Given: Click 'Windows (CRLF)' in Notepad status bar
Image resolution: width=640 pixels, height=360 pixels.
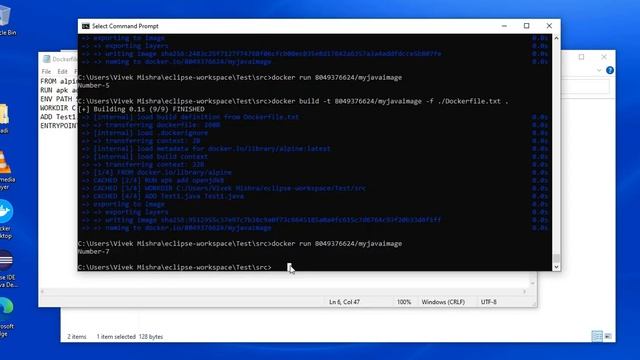Looking at the screenshot, I should pos(443,302).
